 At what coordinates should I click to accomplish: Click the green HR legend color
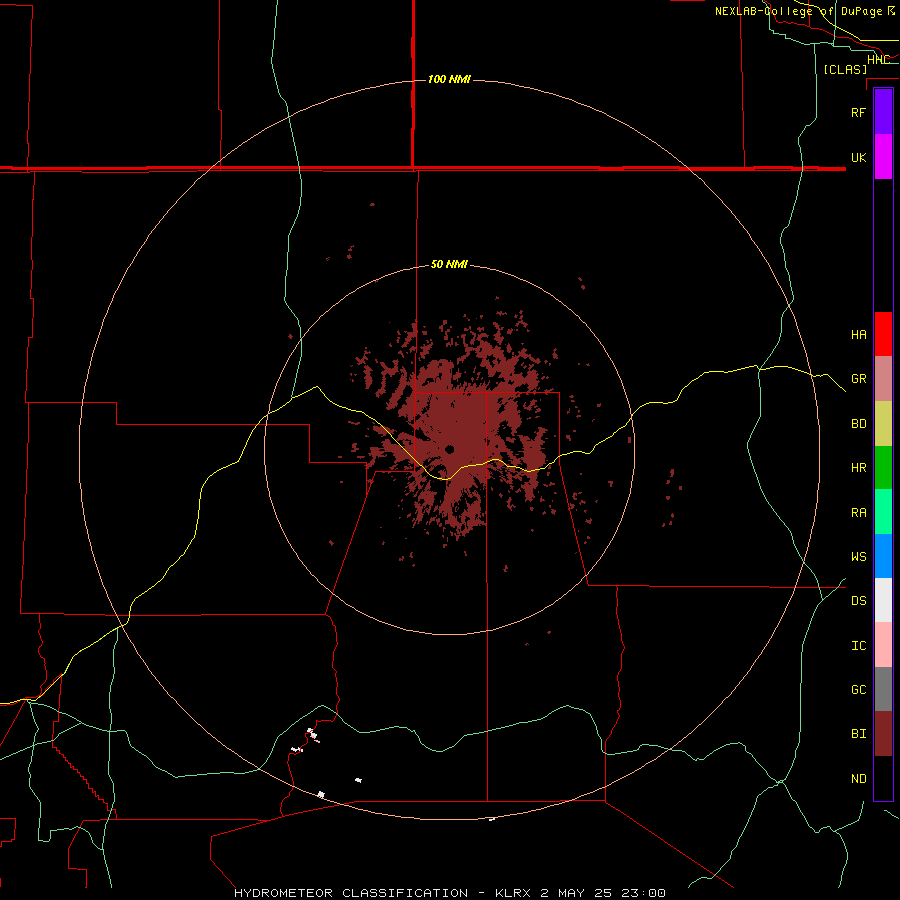(x=883, y=468)
